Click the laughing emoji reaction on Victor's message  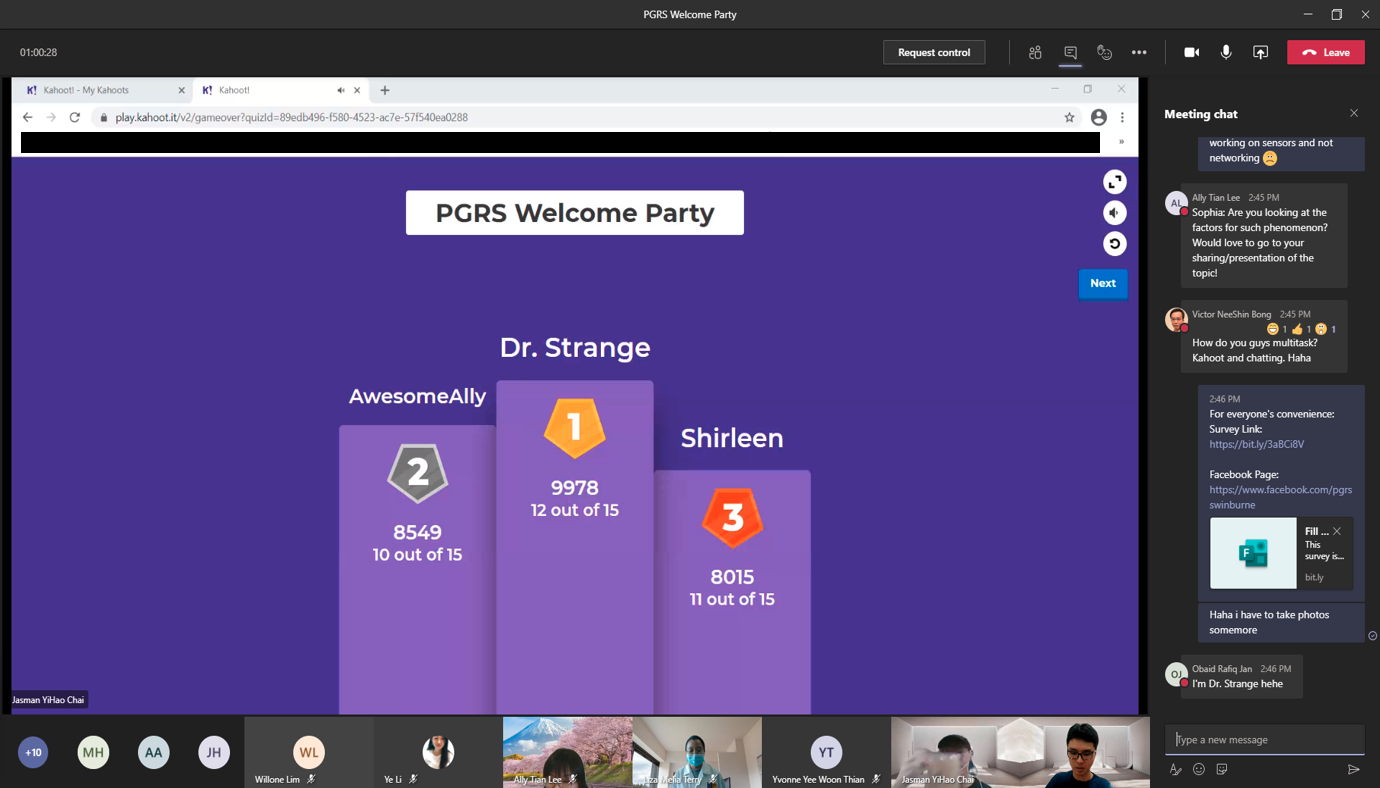tap(1276, 329)
